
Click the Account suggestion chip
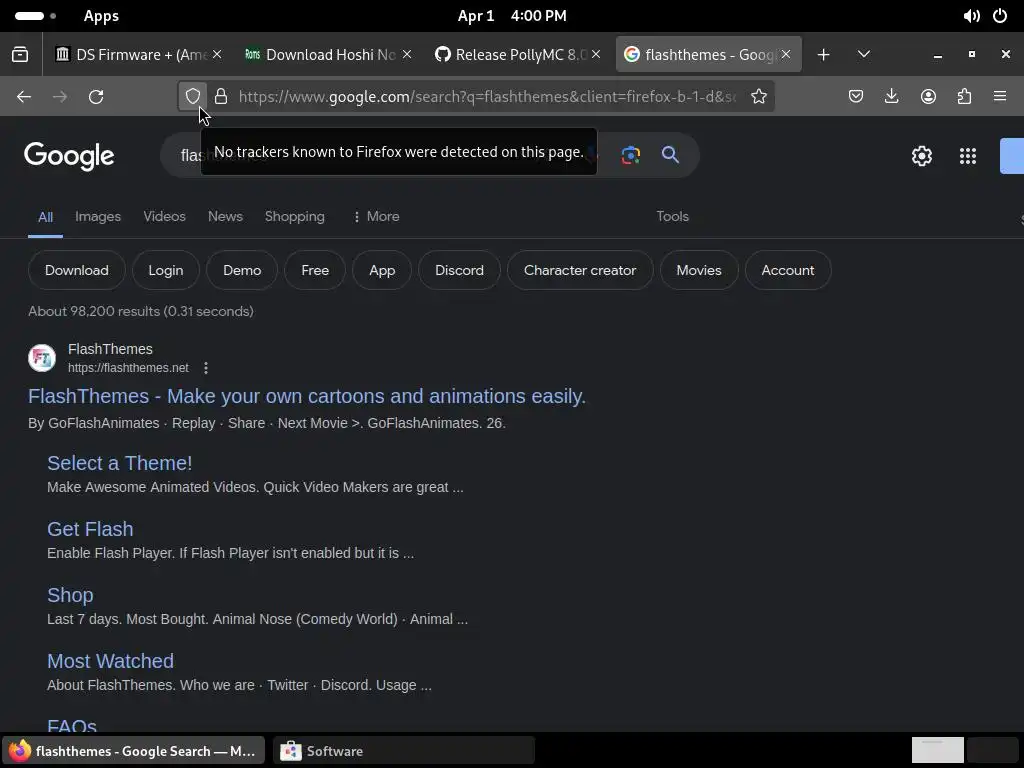pos(788,270)
